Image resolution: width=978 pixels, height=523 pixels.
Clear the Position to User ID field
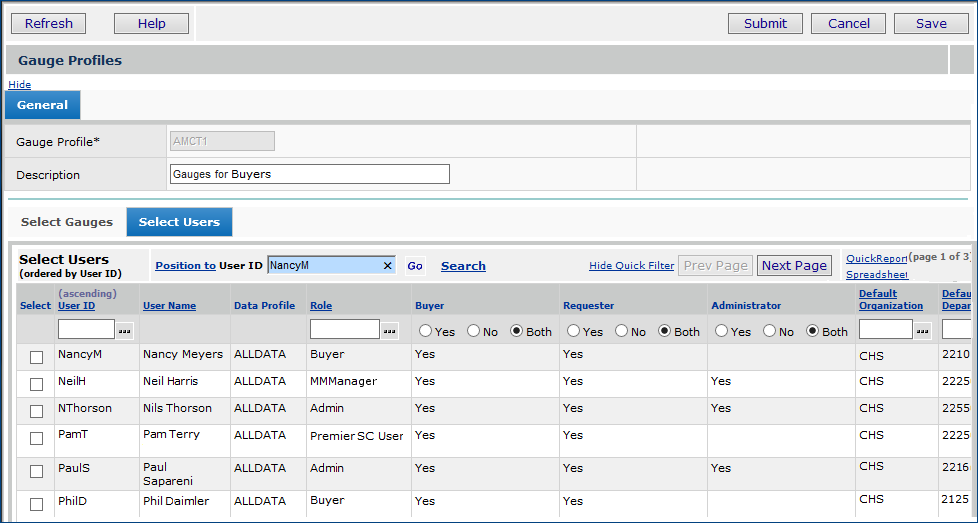(x=387, y=266)
